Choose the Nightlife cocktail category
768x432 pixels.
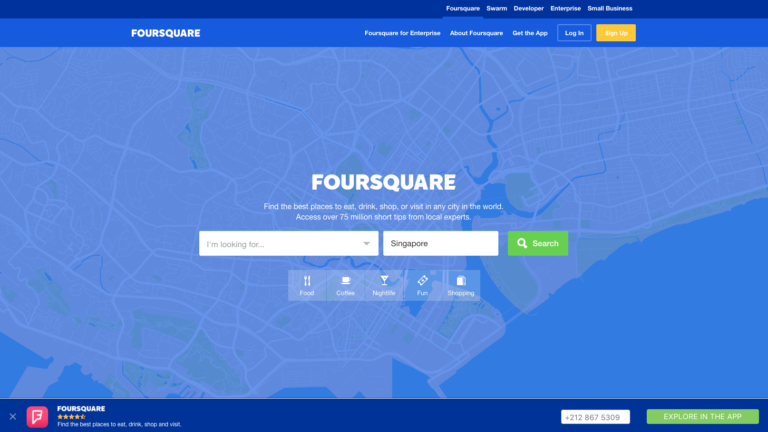coord(384,286)
